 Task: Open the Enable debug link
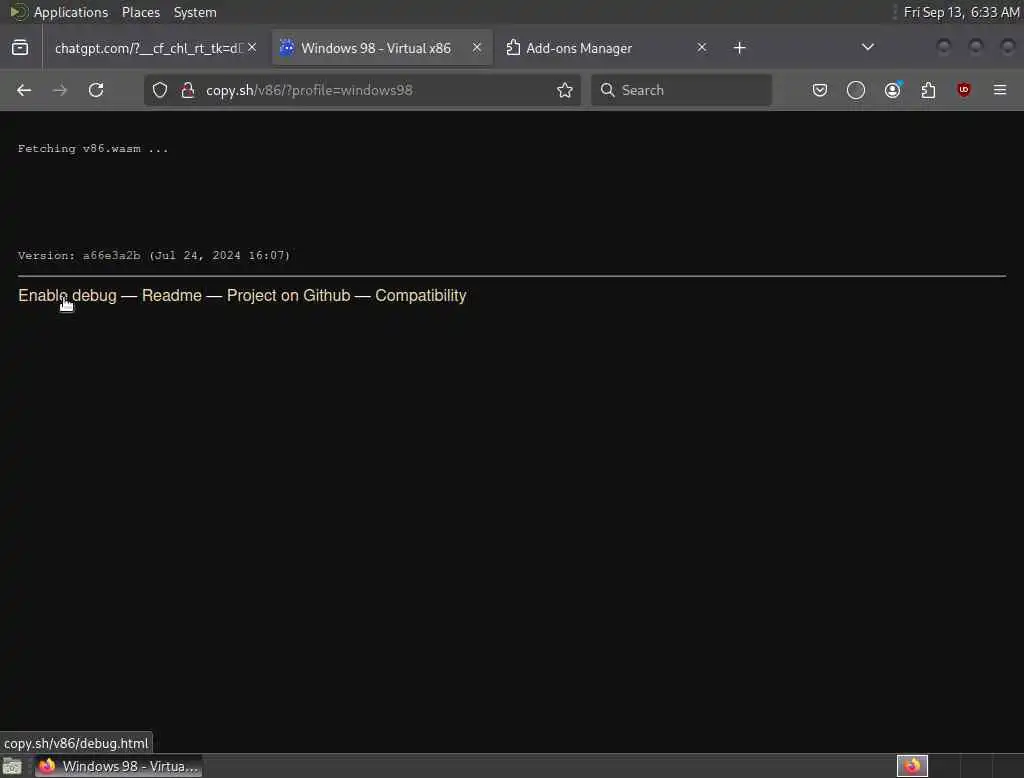point(67,295)
